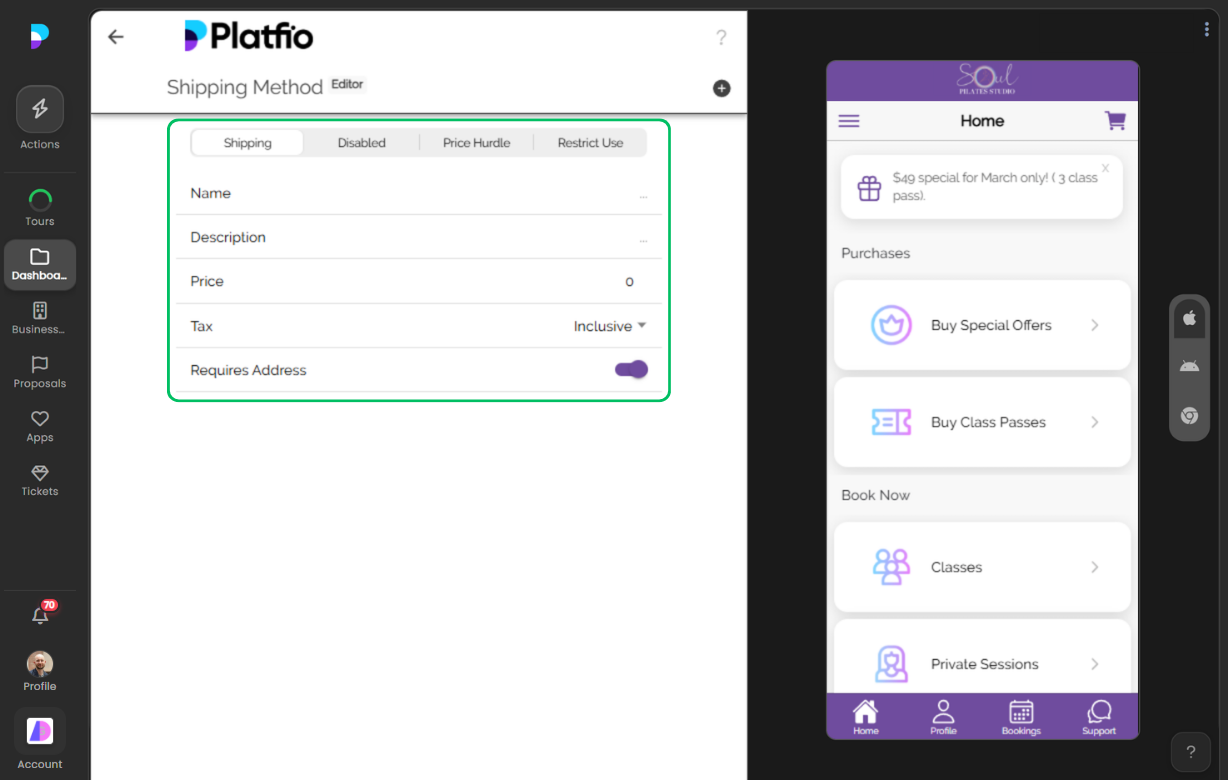This screenshot has height=780, width=1228.
Task: Open the Tours section from the sidebar
Action: (x=40, y=198)
